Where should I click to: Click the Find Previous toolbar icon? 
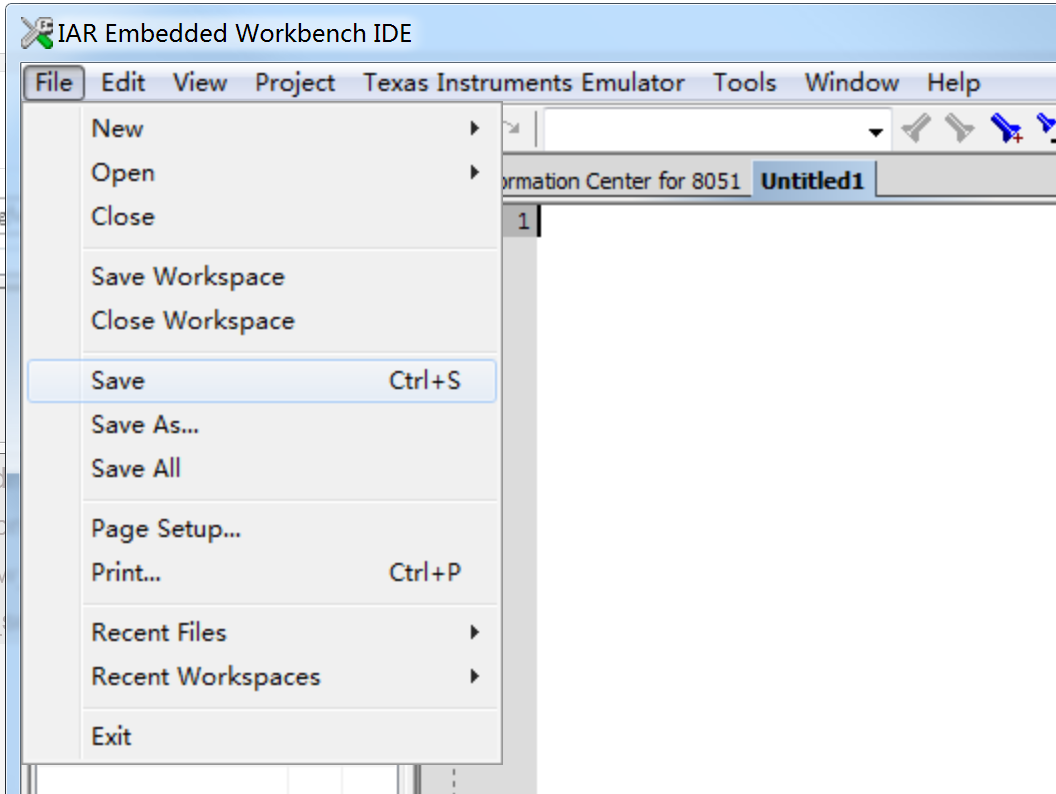[x=916, y=127]
